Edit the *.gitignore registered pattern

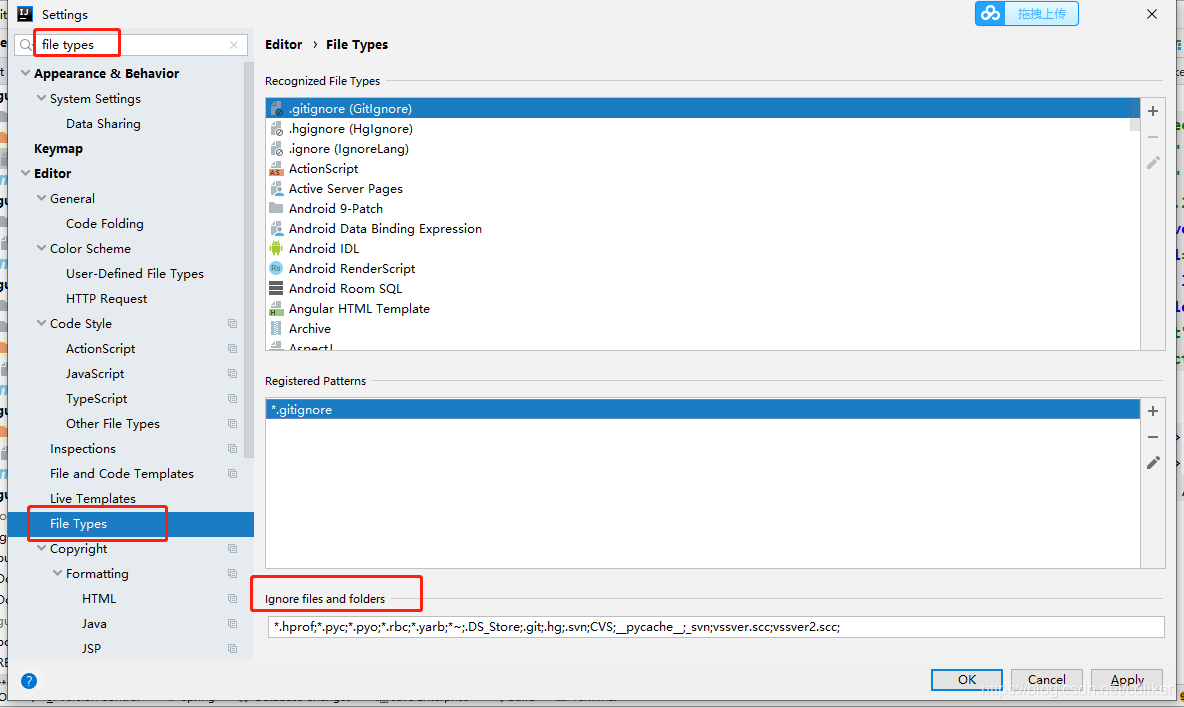coord(1152,463)
